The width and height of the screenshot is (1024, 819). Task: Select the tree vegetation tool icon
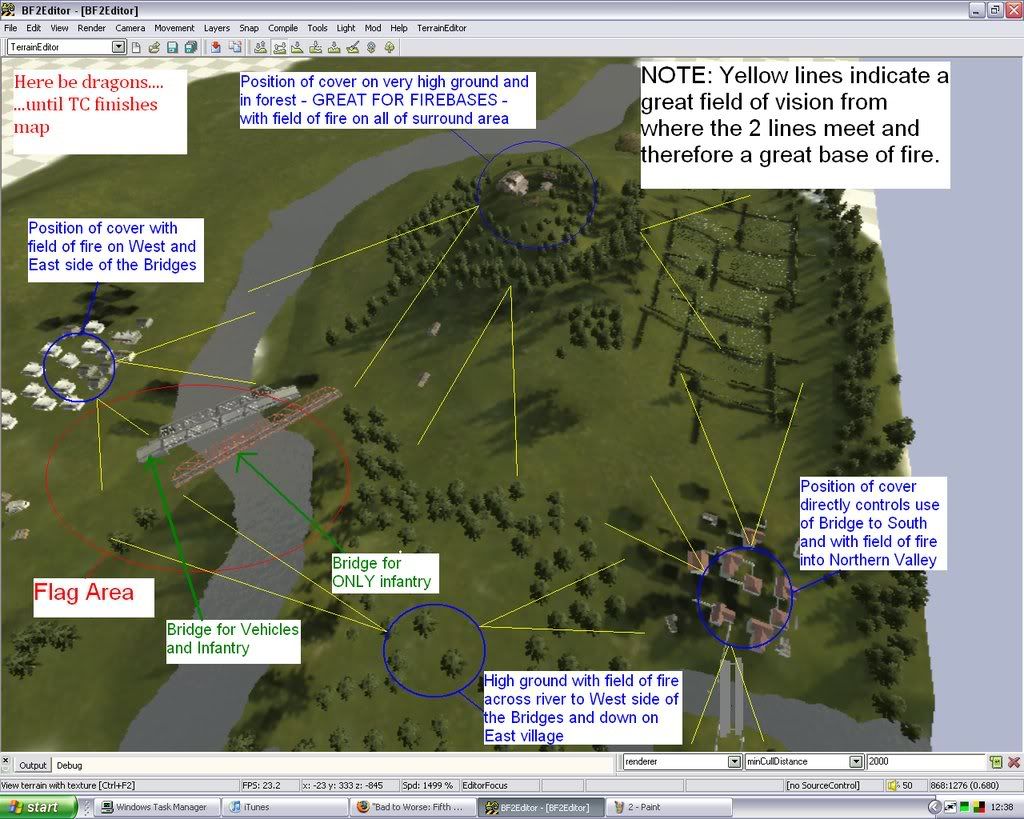point(389,47)
